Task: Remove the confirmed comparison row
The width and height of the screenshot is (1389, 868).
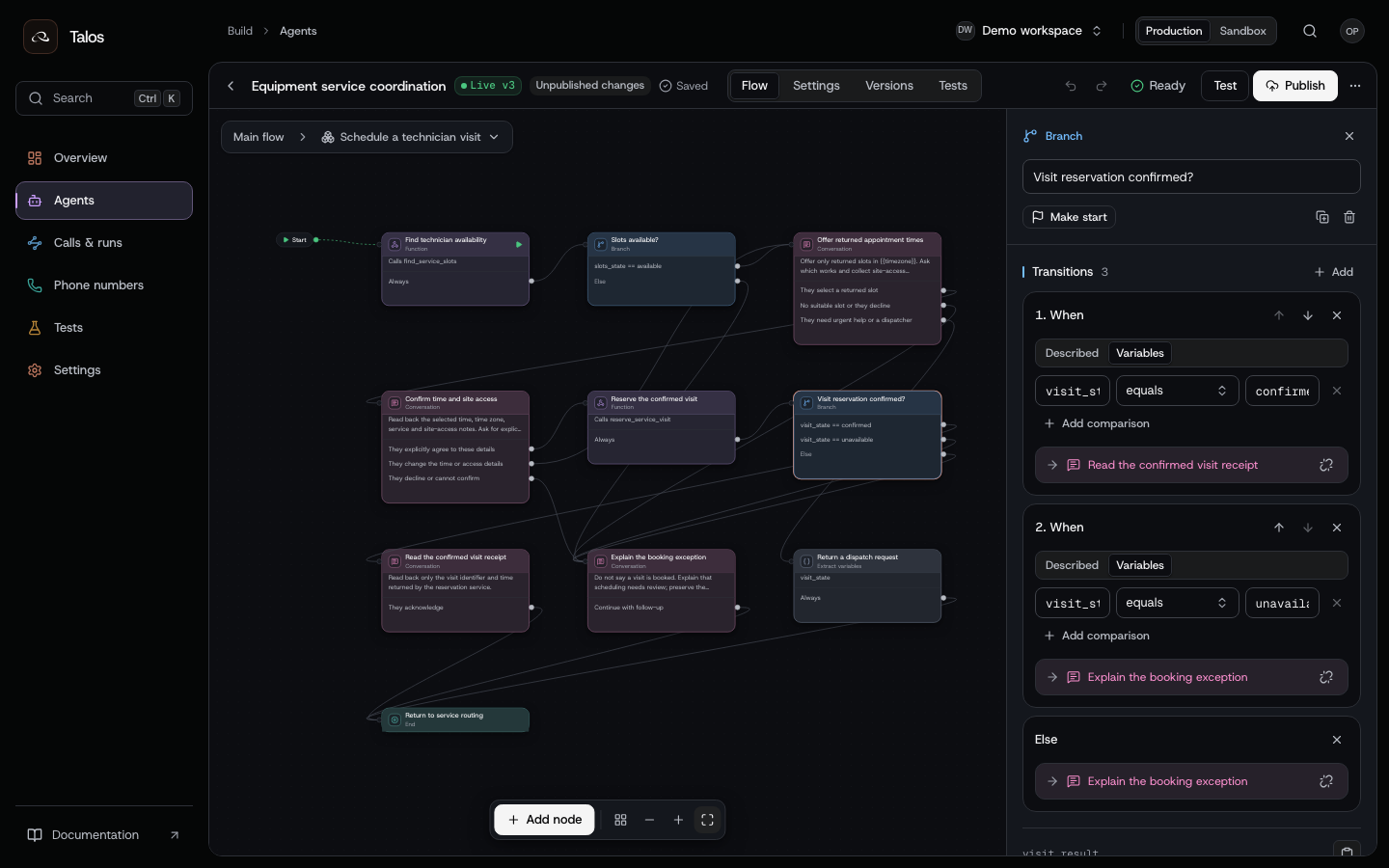Action: [1337, 391]
